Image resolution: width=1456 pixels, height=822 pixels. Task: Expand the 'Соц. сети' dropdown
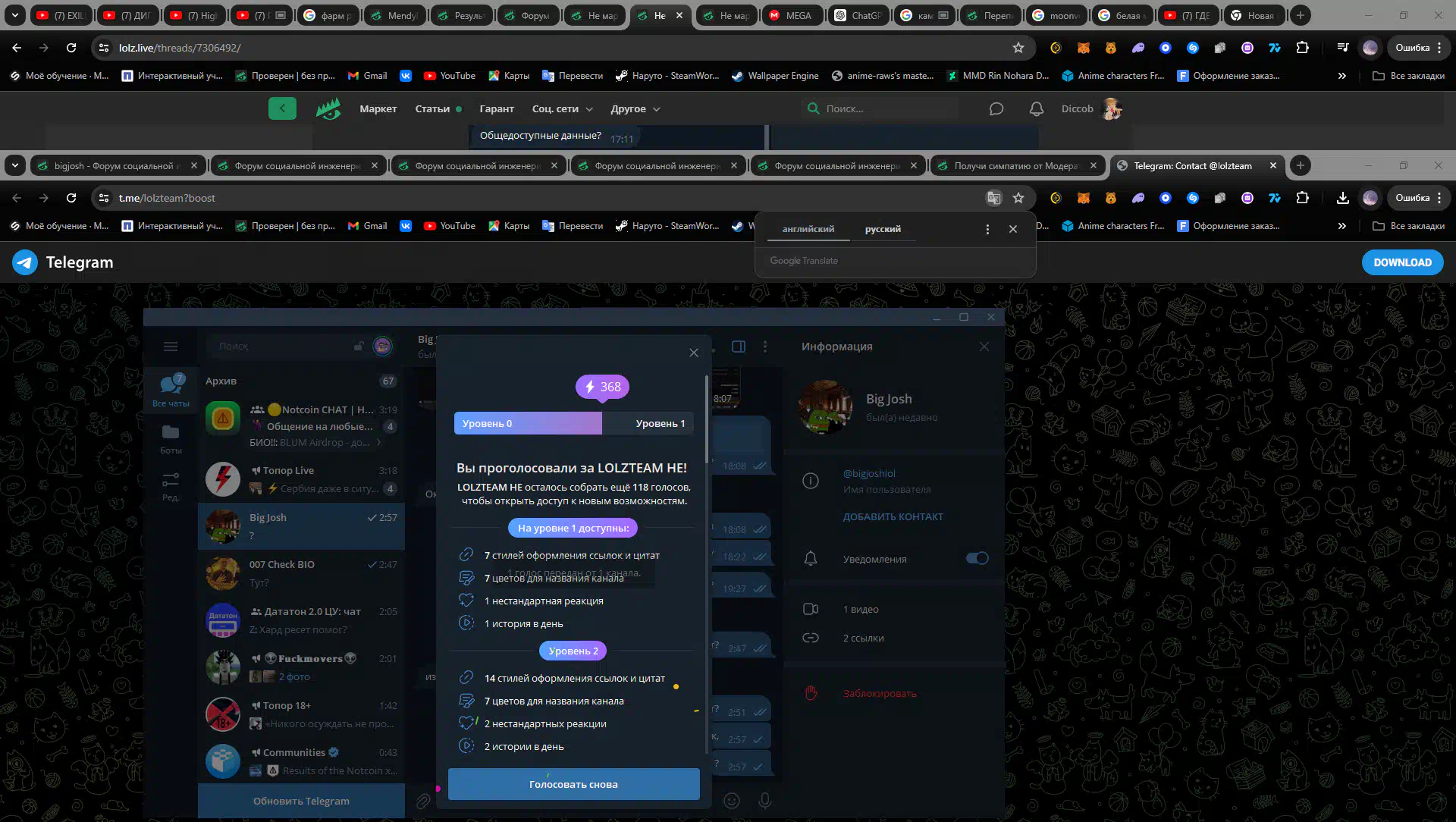(563, 109)
